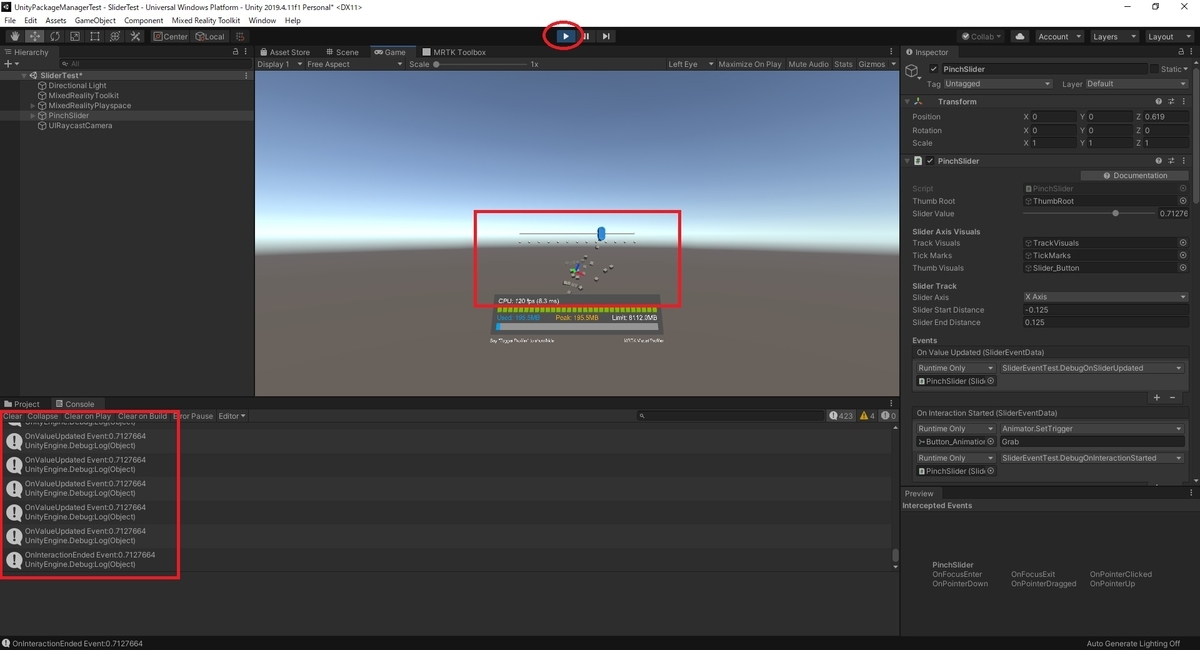Lock the Hierarchy panel
This screenshot has height=650, width=1200.
click(x=235, y=52)
